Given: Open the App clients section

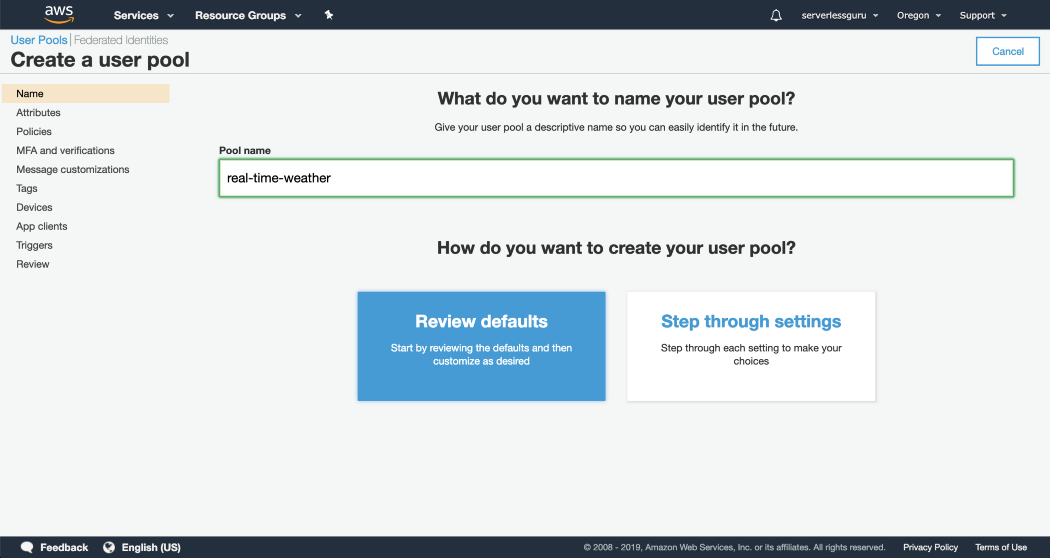Looking at the screenshot, I should [42, 226].
